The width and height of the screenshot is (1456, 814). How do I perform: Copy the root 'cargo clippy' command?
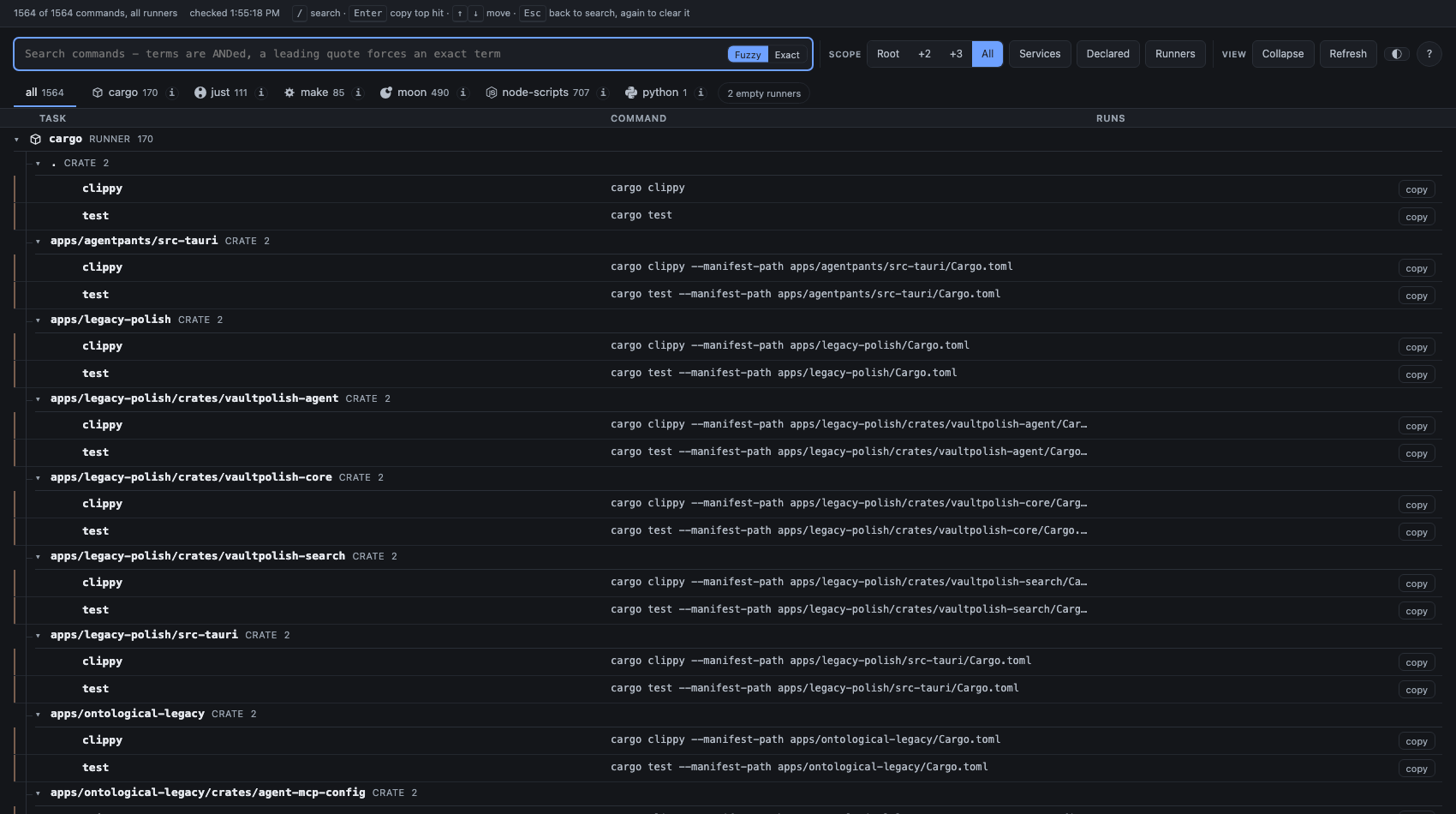[1417, 189]
